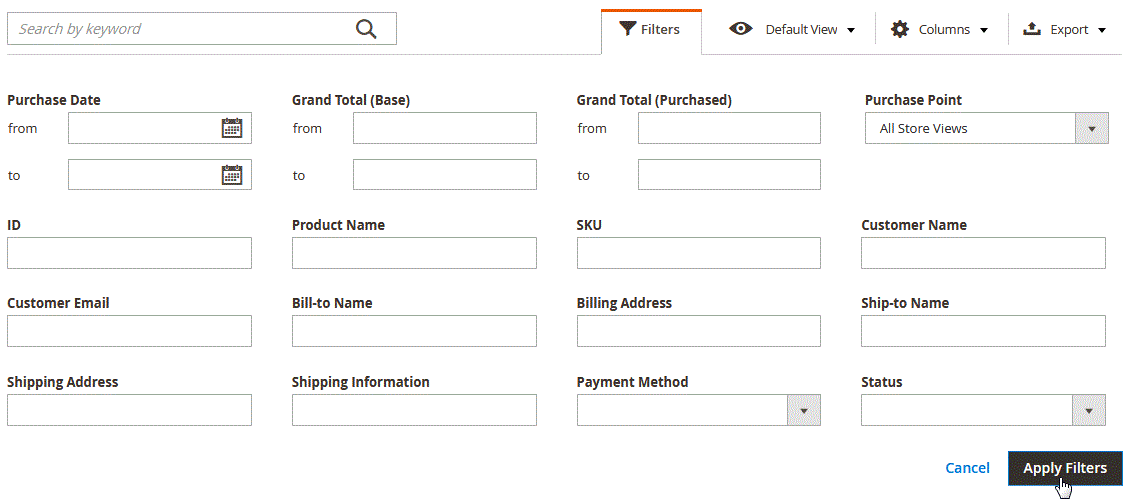Open the Export menu arrow

(1101, 30)
